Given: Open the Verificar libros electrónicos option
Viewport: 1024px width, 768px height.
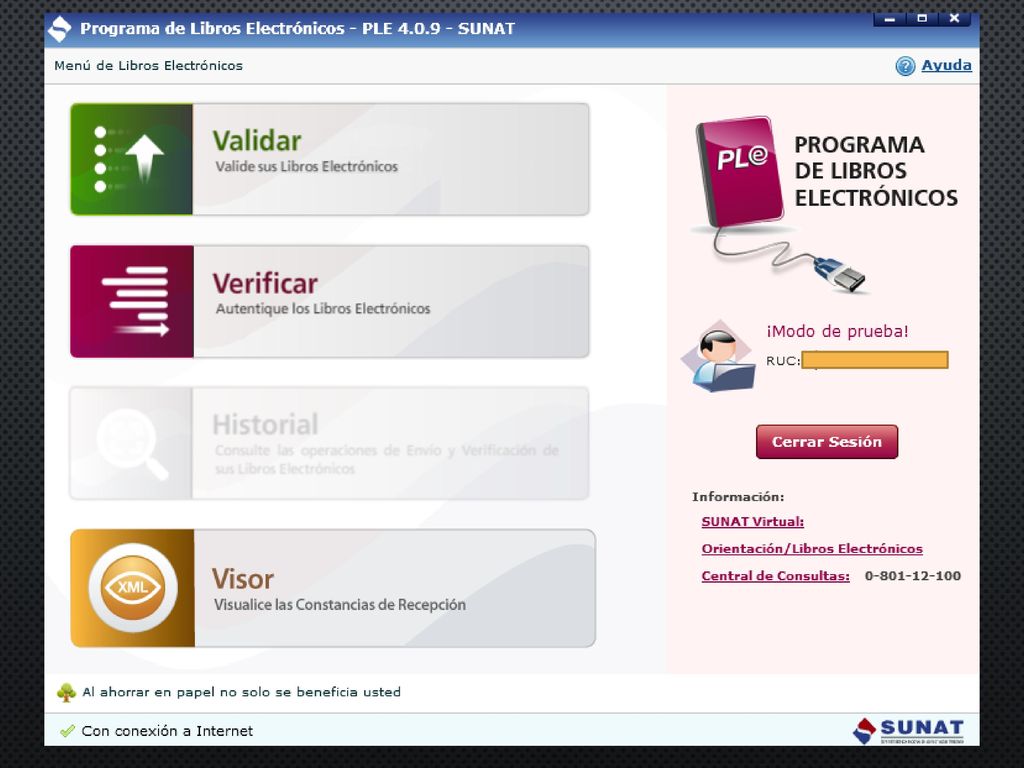Looking at the screenshot, I should coord(330,301).
